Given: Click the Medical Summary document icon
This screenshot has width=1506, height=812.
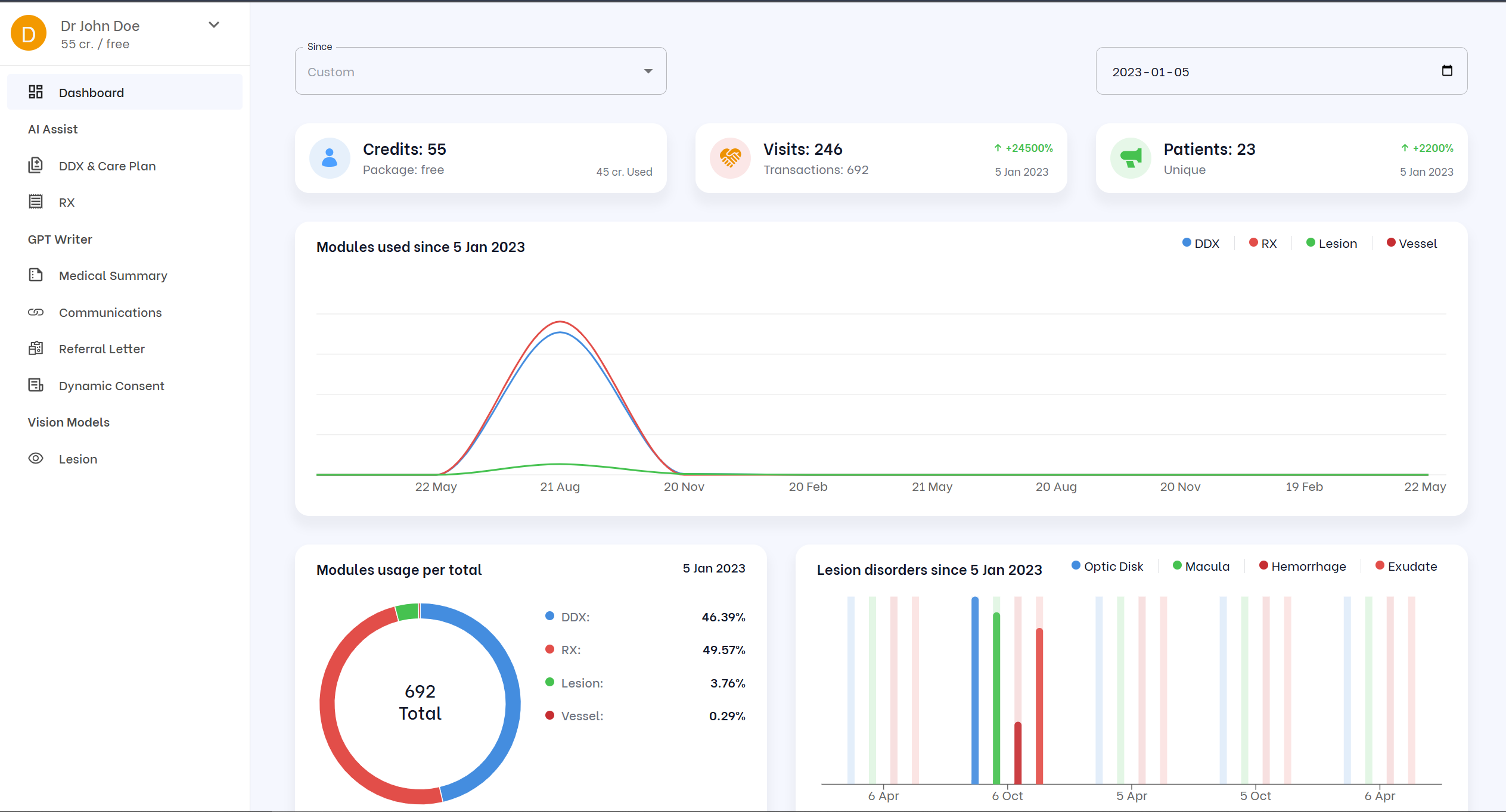Looking at the screenshot, I should pyautogui.click(x=36, y=275).
